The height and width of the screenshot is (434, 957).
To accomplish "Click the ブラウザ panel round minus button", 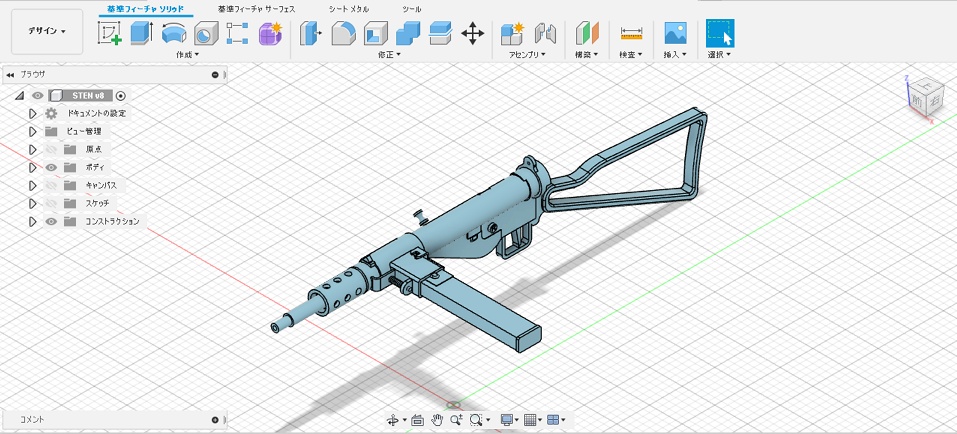I will click(215, 74).
